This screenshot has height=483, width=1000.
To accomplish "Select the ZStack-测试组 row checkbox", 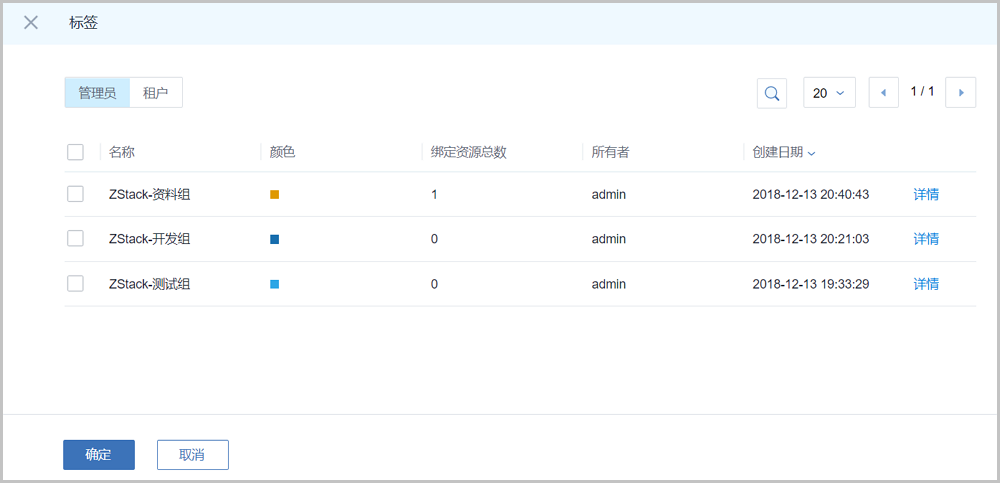I will tap(75, 284).
